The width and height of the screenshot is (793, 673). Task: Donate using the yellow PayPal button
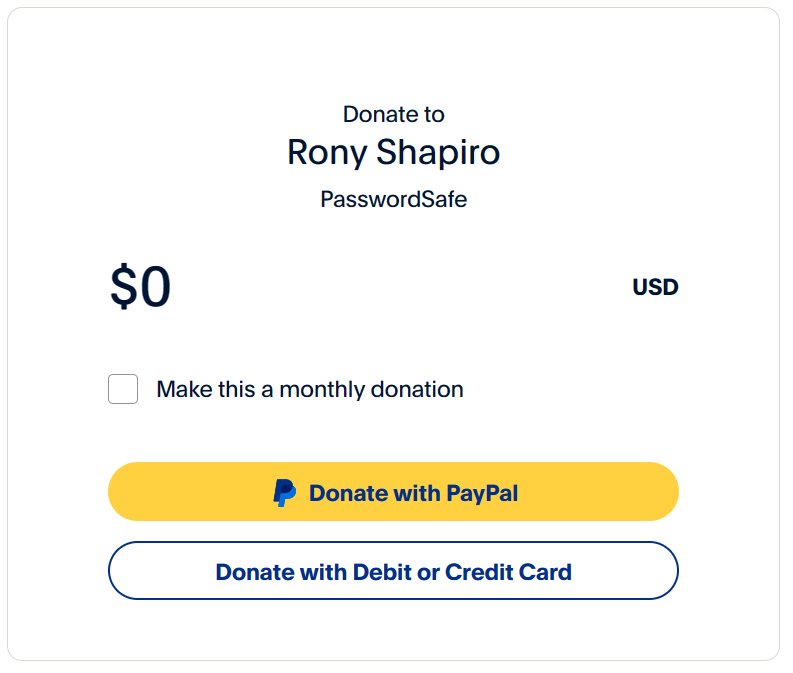[x=393, y=491]
